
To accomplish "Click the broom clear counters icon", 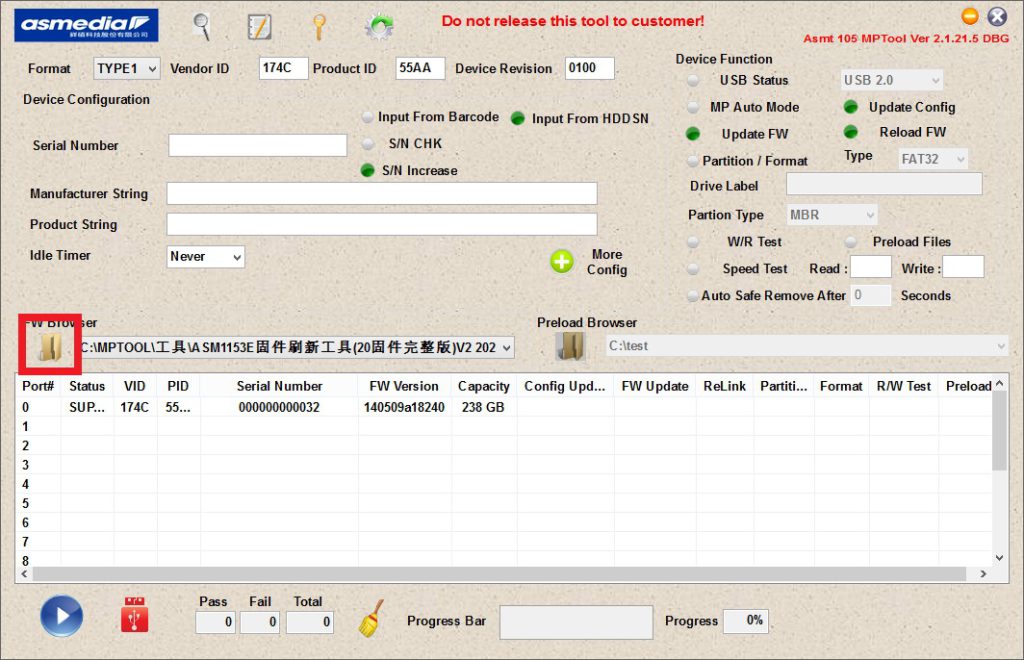I will click(x=371, y=618).
